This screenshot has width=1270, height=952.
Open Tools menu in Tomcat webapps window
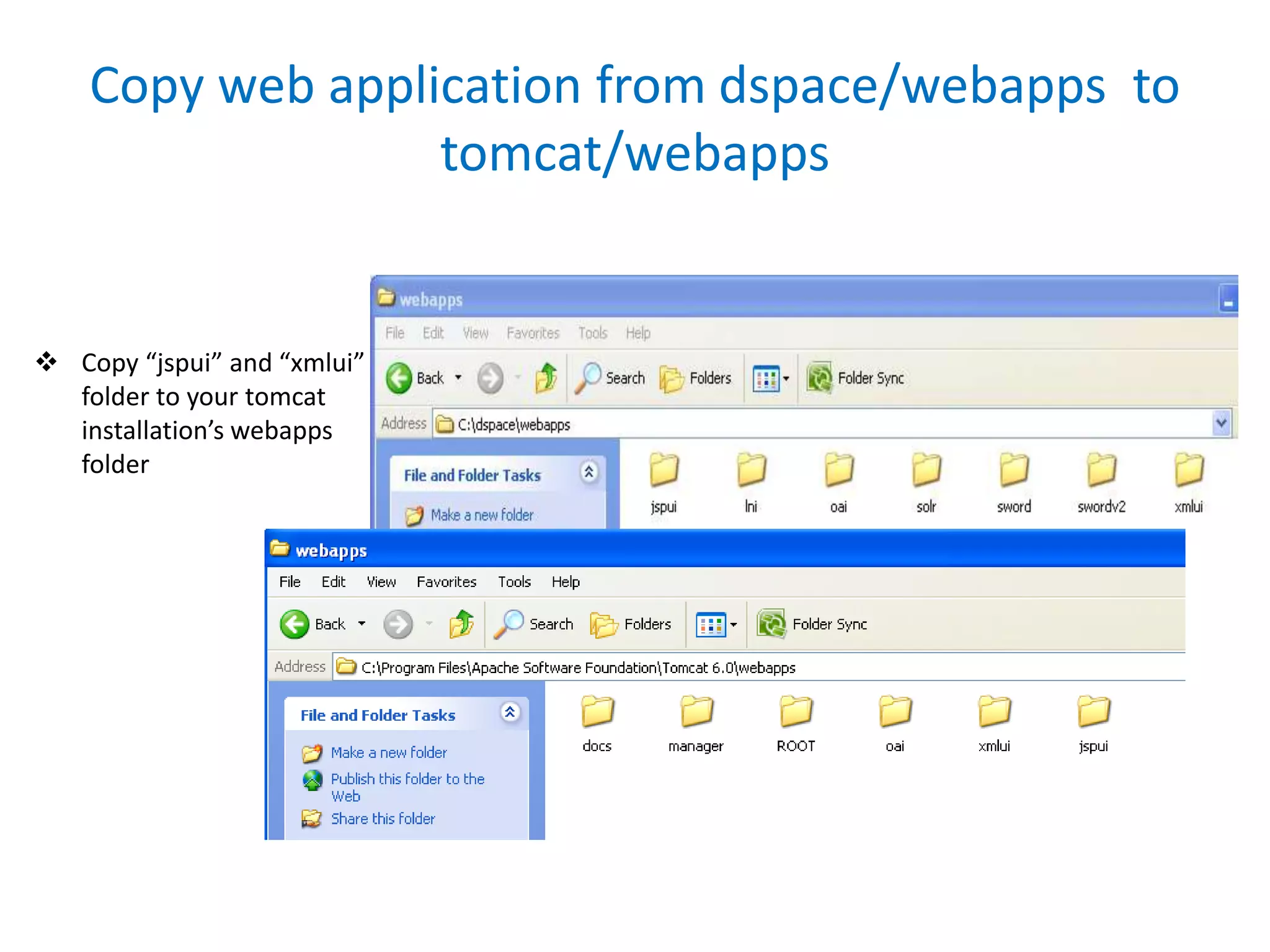pyautogui.click(x=514, y=582)
